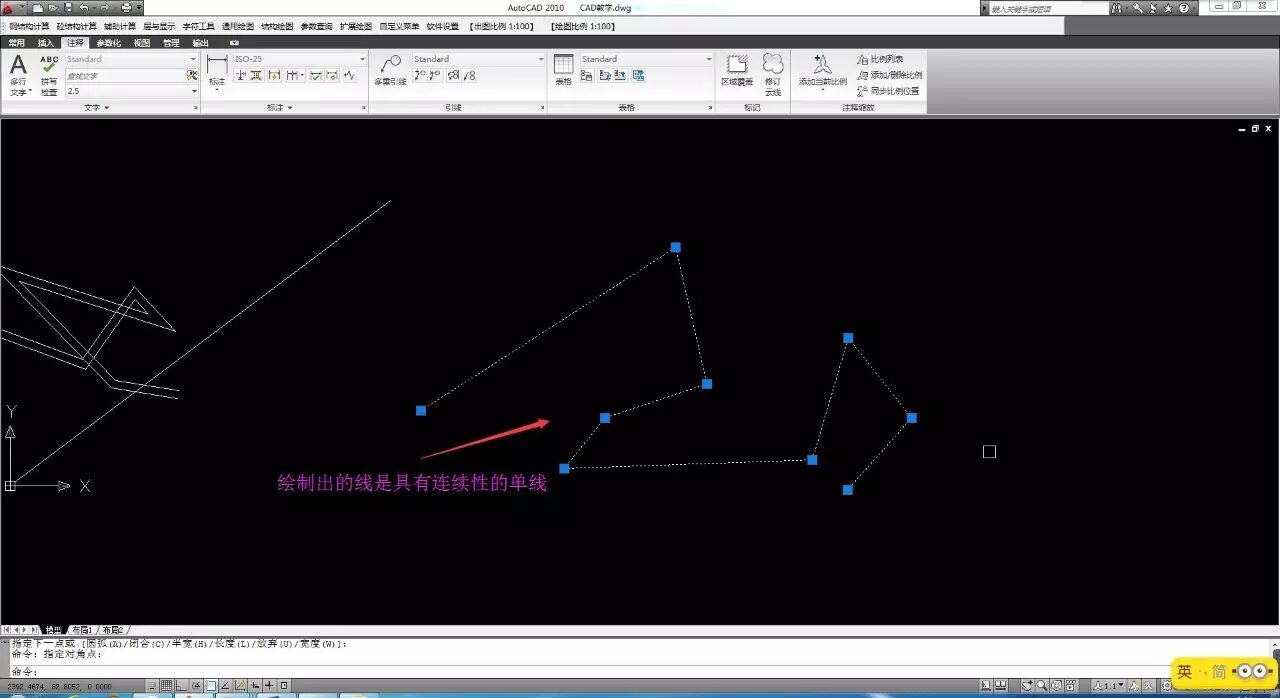Click the find text search icon
The height and width of the screenshot is (698, 1280).
point(191,75)
